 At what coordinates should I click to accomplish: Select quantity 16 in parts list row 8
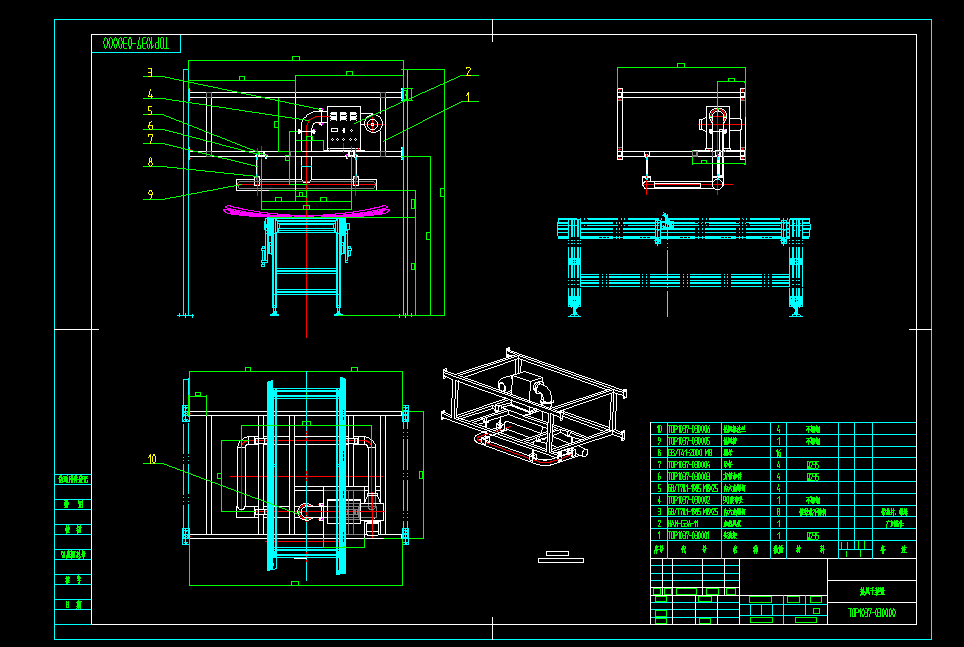(x=778, y=453)
